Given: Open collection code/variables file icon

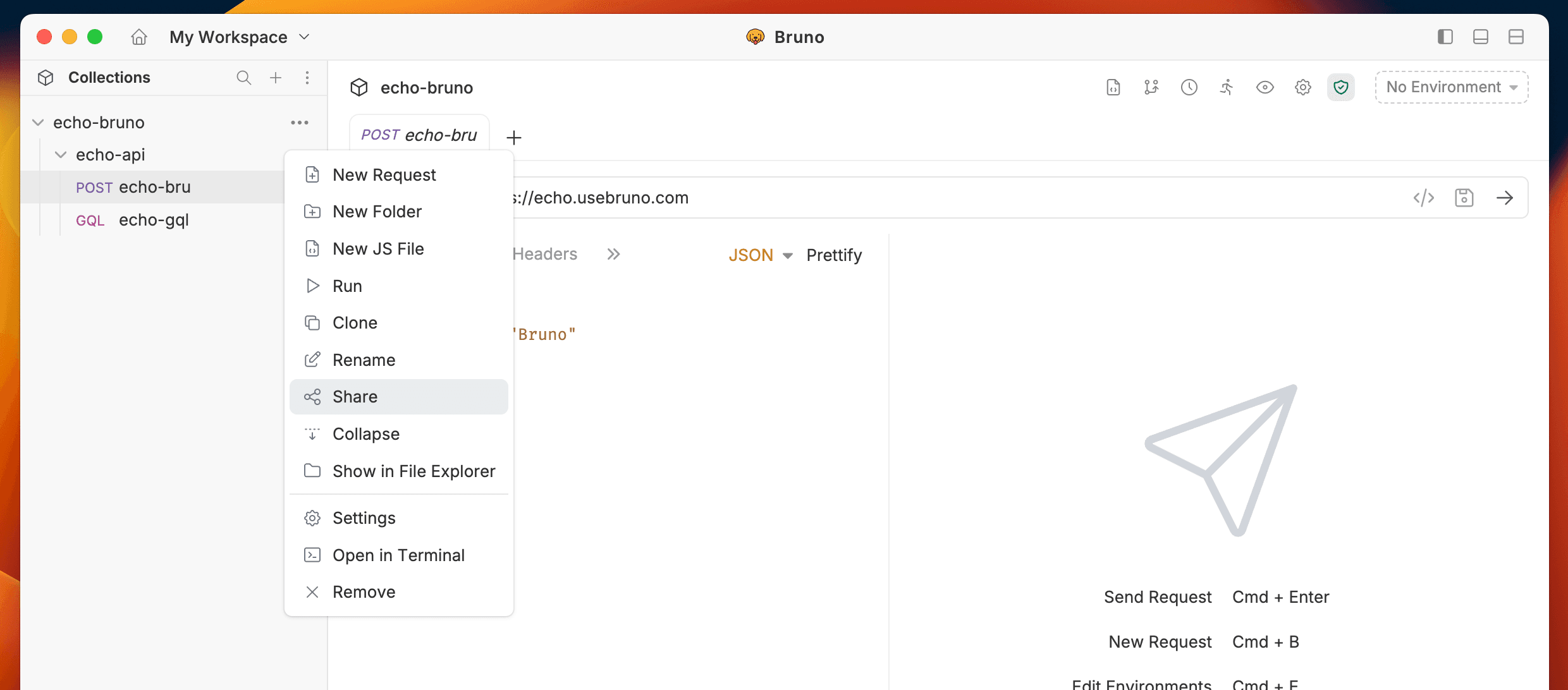Looking at the screenshot, I should [1113, 87].
